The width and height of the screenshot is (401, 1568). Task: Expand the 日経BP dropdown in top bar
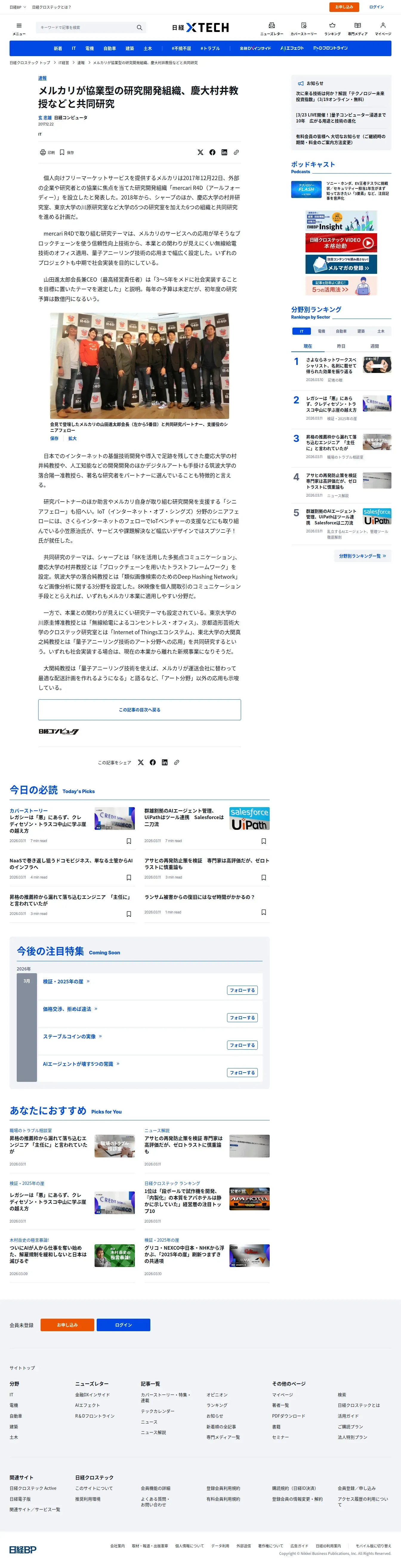(x=18, y=7)
